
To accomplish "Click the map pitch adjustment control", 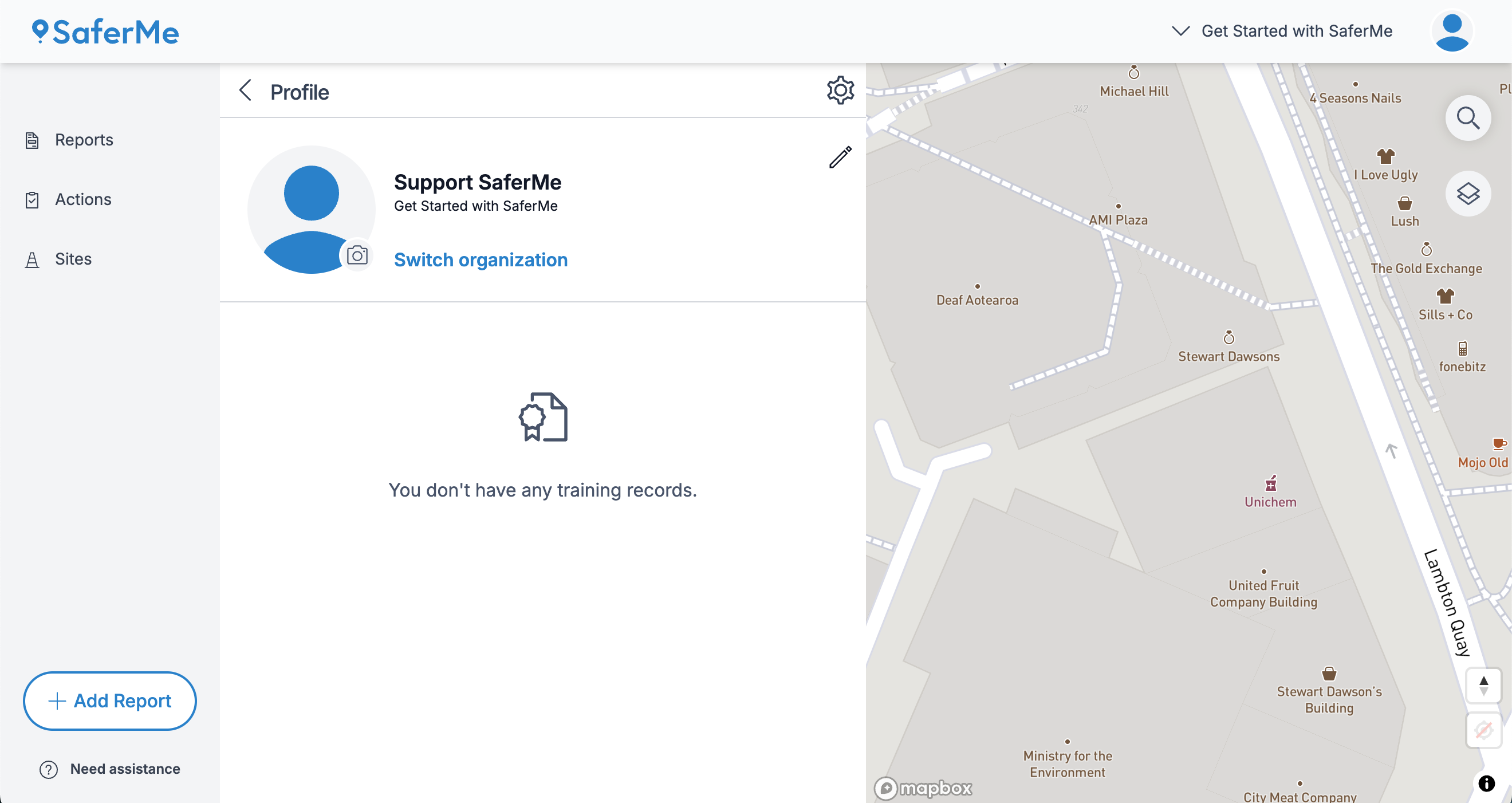I will (x=1483, y=684).
